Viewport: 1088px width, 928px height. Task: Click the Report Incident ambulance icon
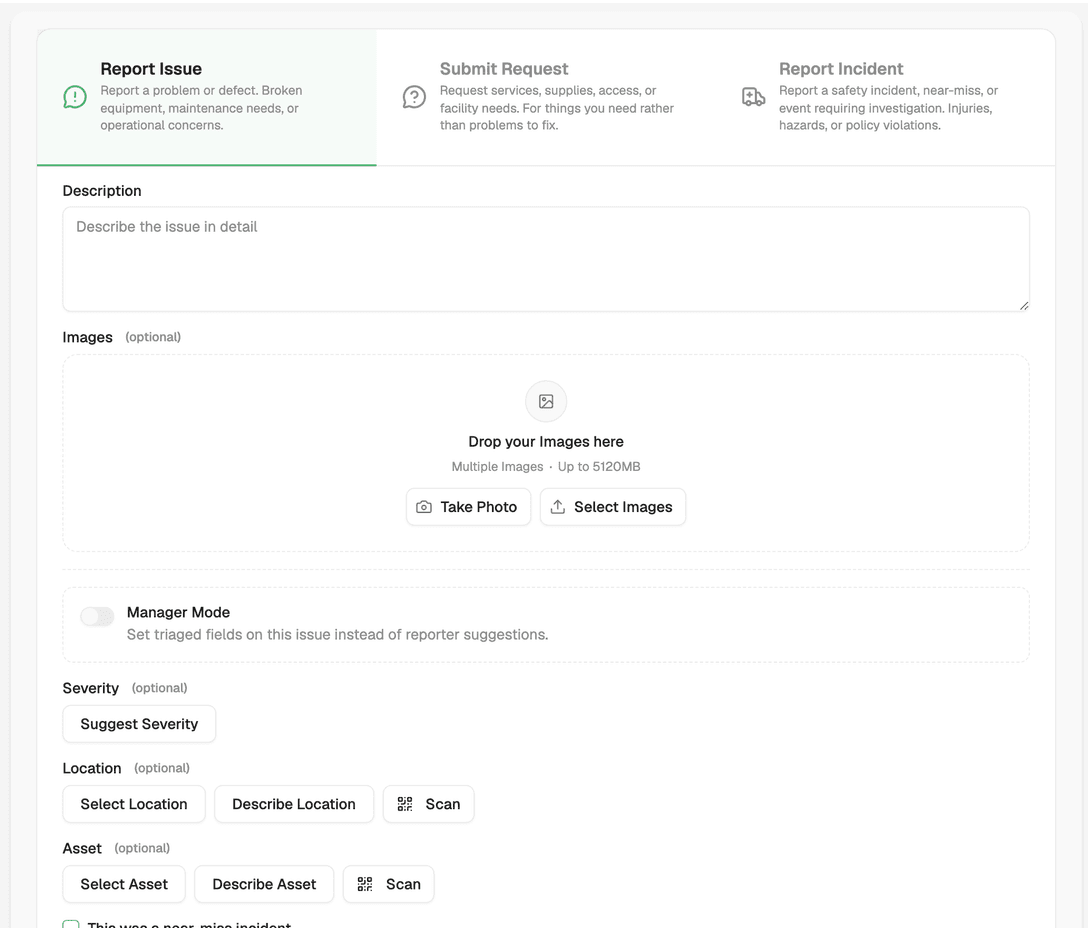coord(754,97)
